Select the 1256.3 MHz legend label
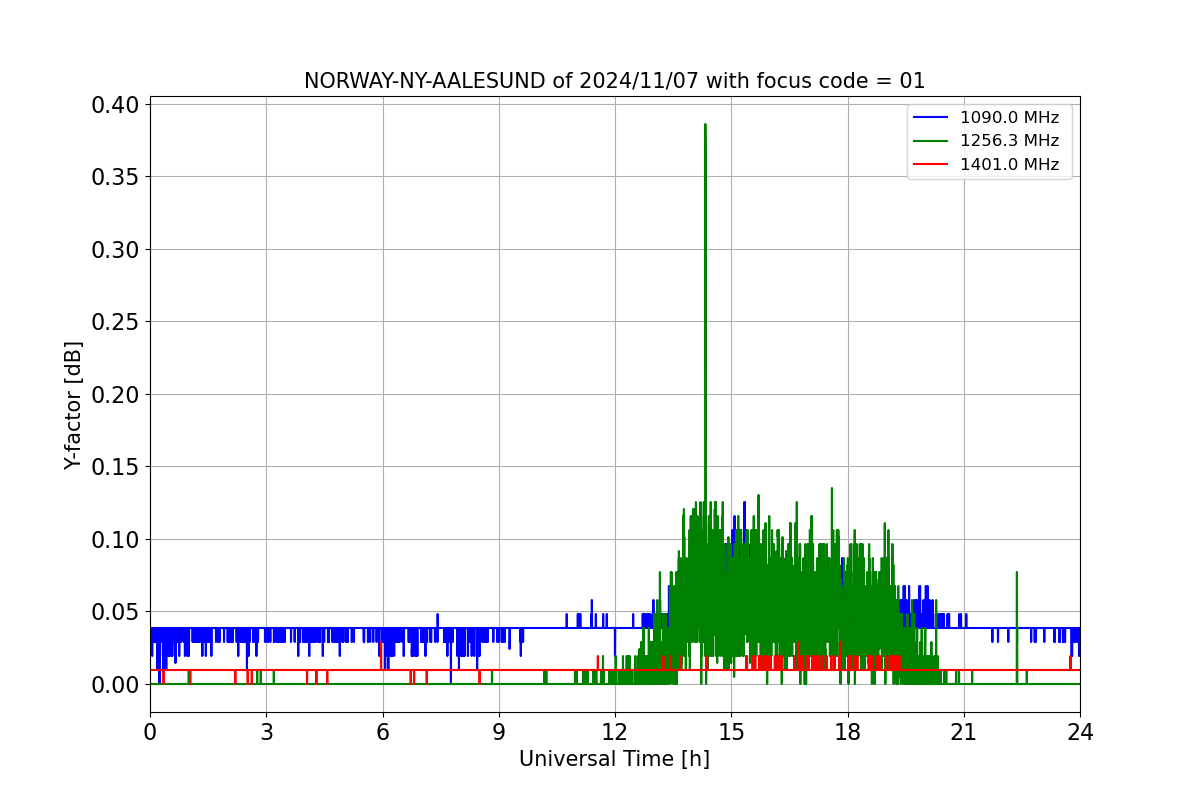The height and width of the screenshot is (800, 1200). pyautogui.click(x=1009, y=141)
